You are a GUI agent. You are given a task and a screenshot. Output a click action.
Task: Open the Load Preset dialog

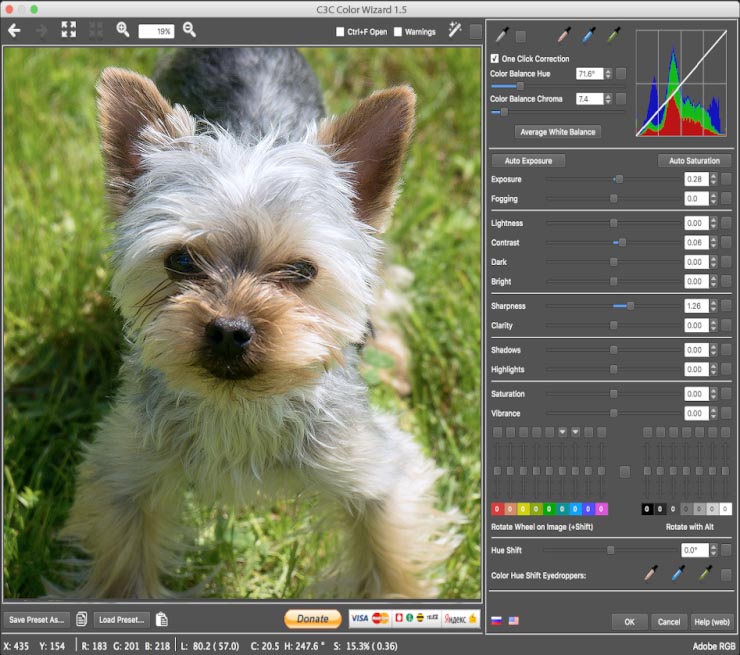point(122,619)
